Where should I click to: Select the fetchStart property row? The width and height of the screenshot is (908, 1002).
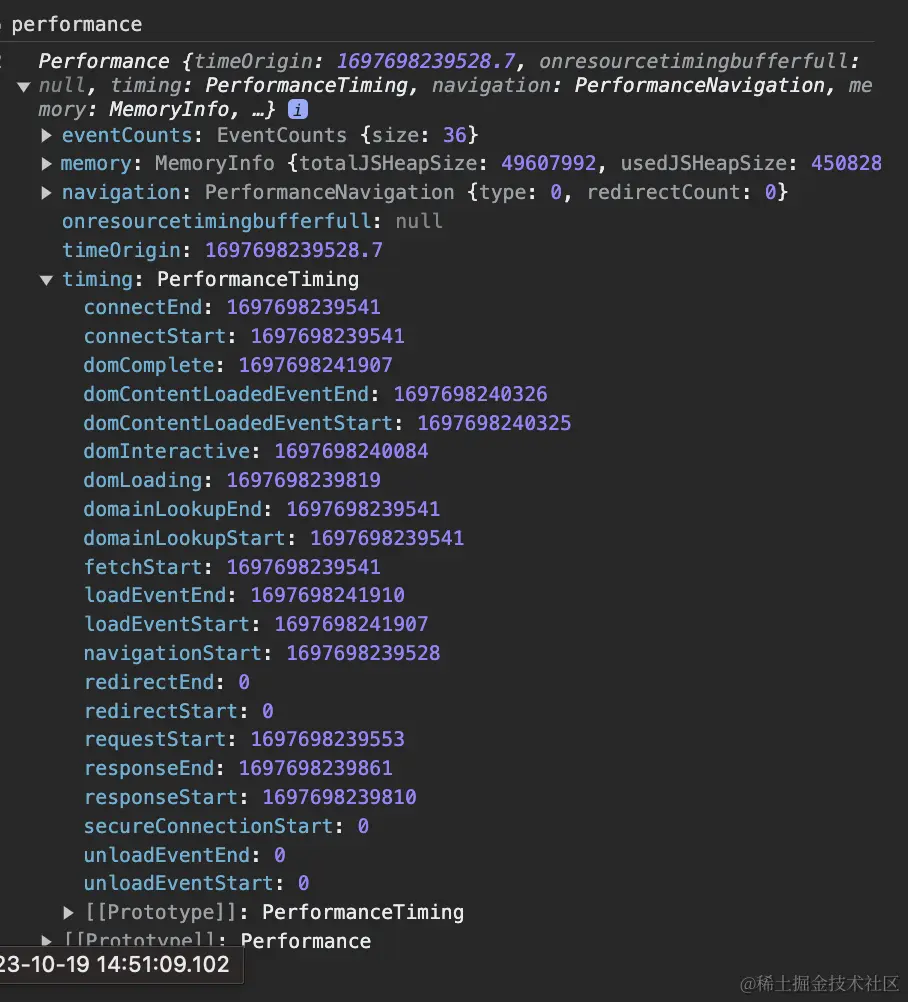point(232,567)
